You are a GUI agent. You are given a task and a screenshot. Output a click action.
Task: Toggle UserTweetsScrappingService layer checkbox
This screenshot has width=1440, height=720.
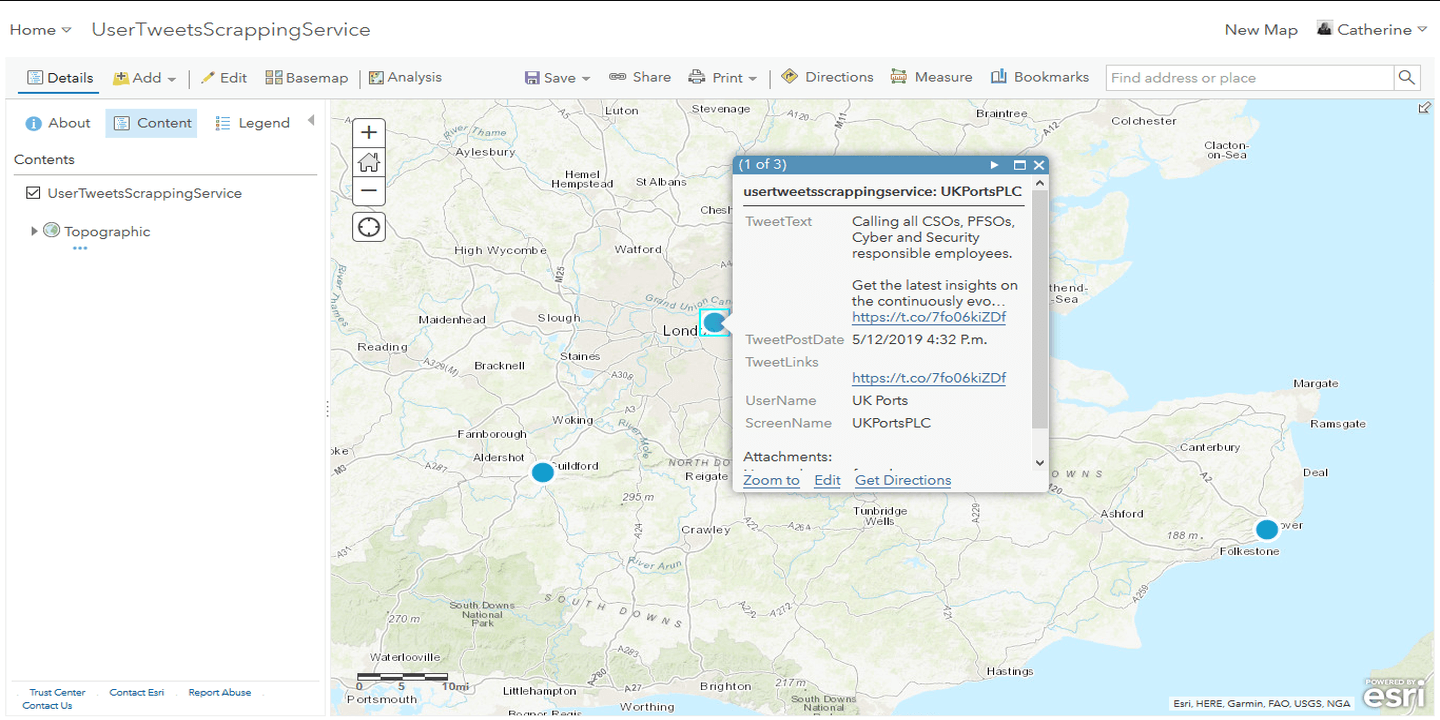click(x=34, y=193)
